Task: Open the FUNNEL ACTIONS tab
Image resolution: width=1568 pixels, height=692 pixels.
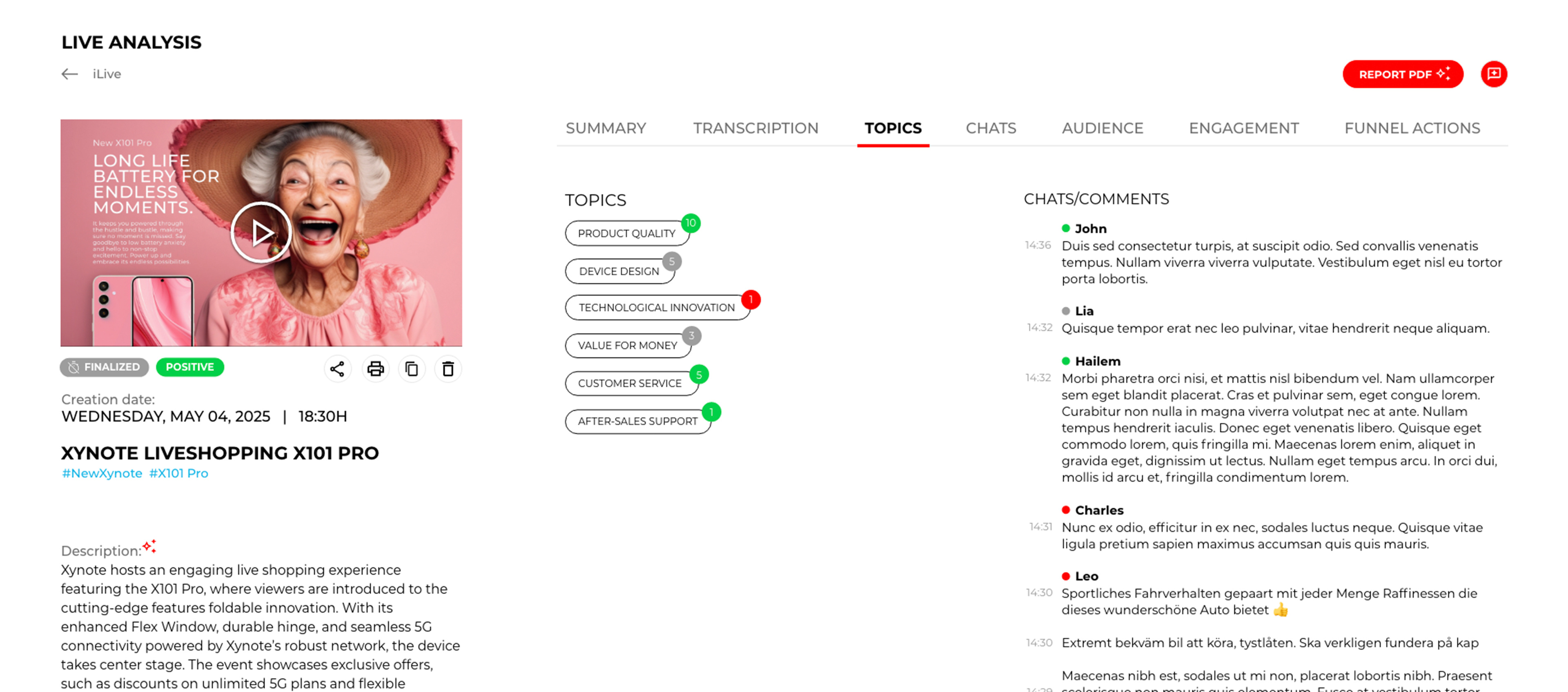Action: point(1412,128)
